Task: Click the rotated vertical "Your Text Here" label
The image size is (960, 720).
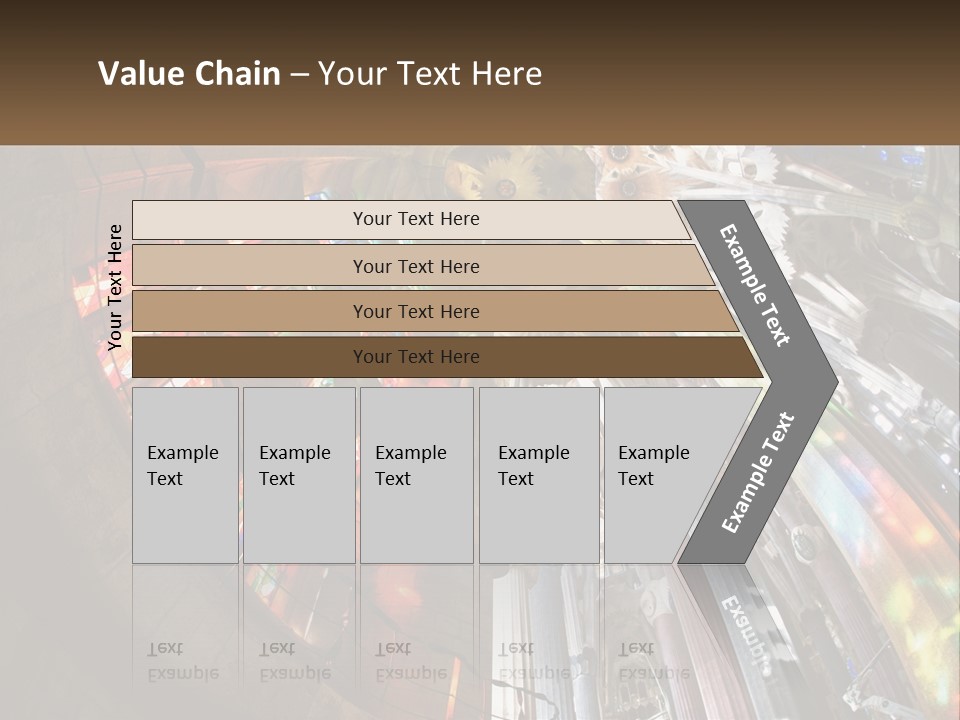Action: tap(115, 287)
